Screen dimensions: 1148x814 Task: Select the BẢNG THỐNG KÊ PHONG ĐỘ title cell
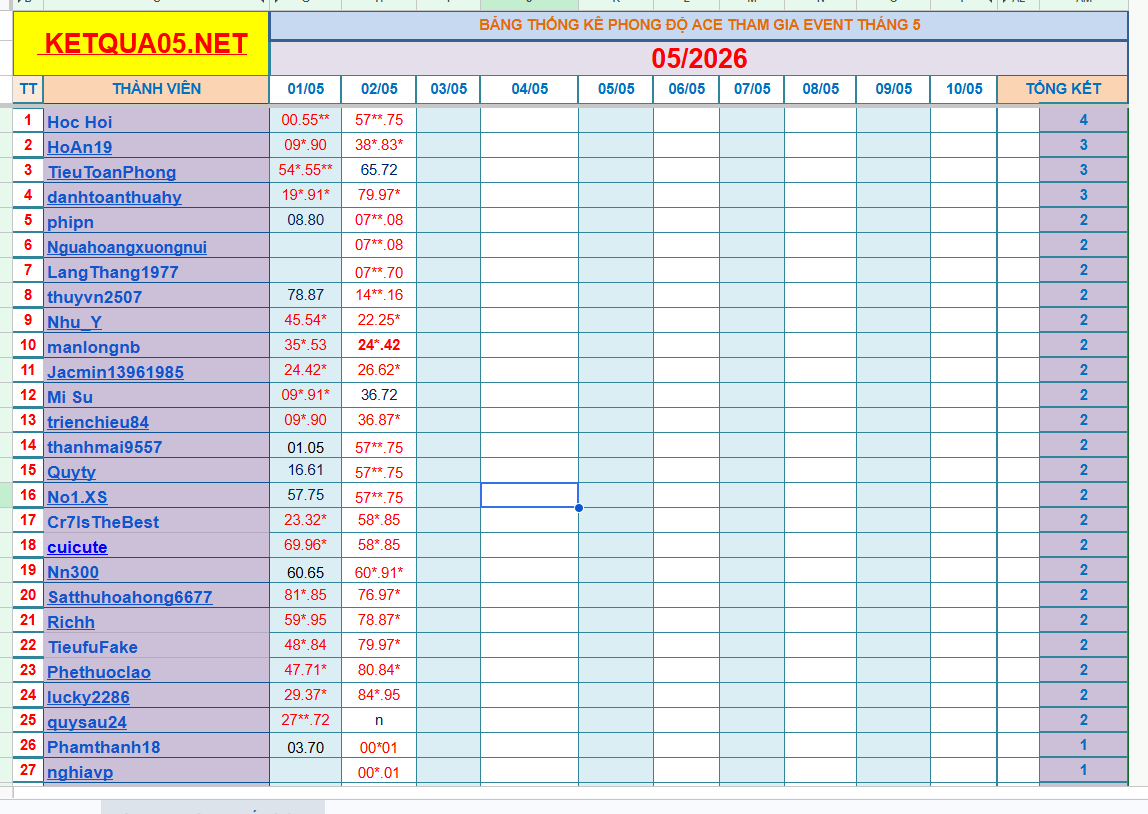(699, 25)
